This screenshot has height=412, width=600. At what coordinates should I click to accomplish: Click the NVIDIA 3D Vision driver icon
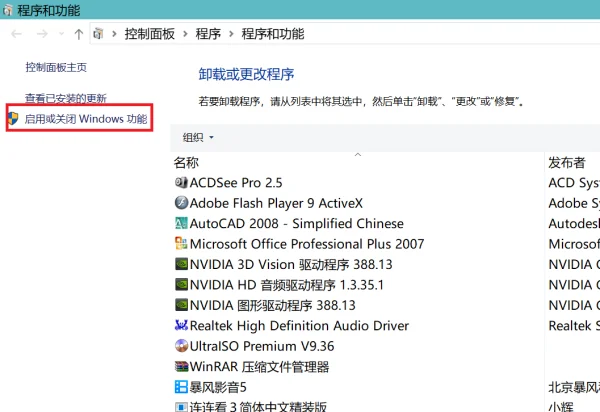click(x=181, y=264)
